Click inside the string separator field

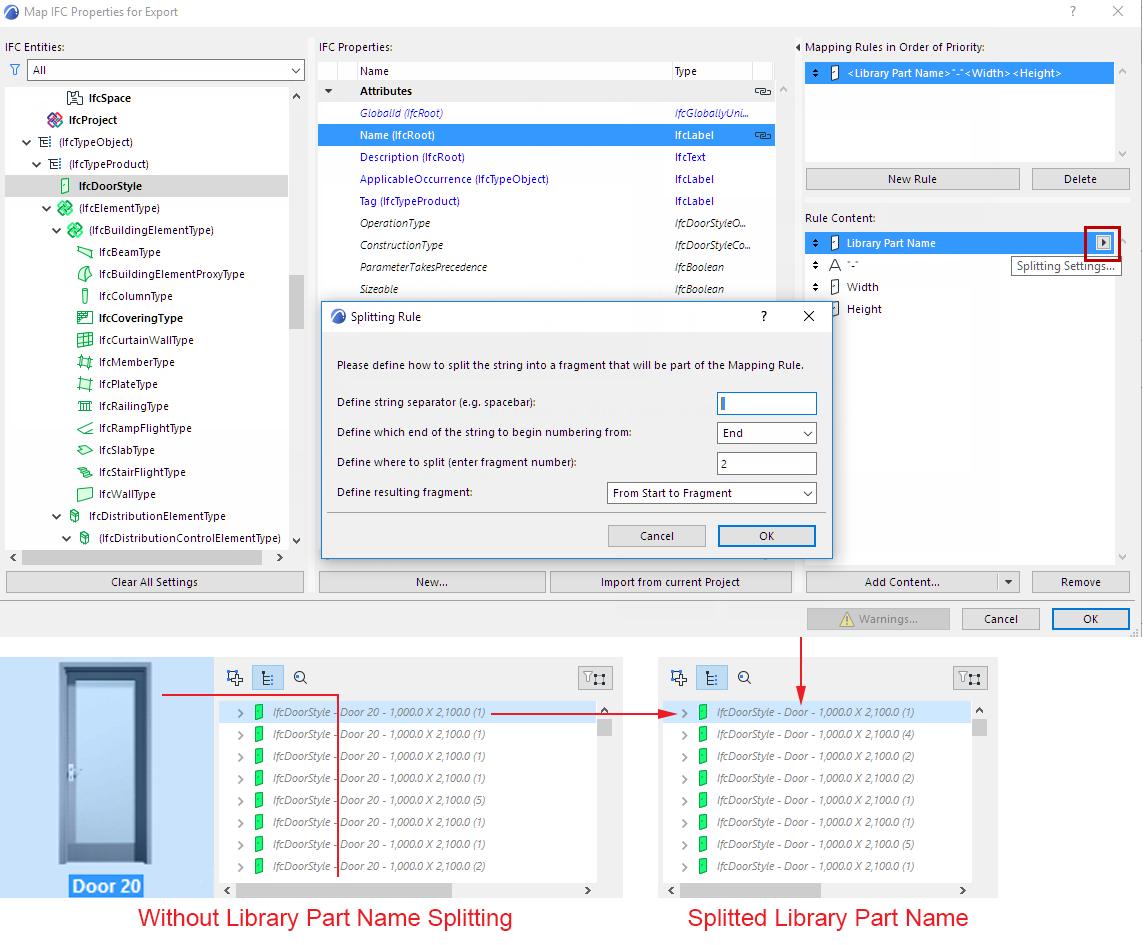tap(767, 403)
